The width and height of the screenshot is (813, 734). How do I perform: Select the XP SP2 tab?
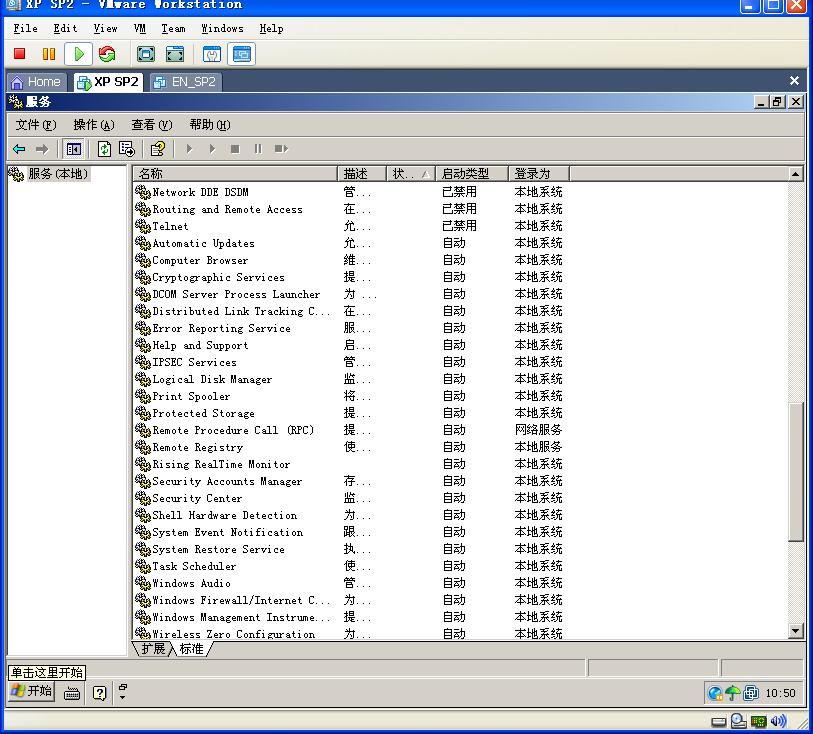108,82
